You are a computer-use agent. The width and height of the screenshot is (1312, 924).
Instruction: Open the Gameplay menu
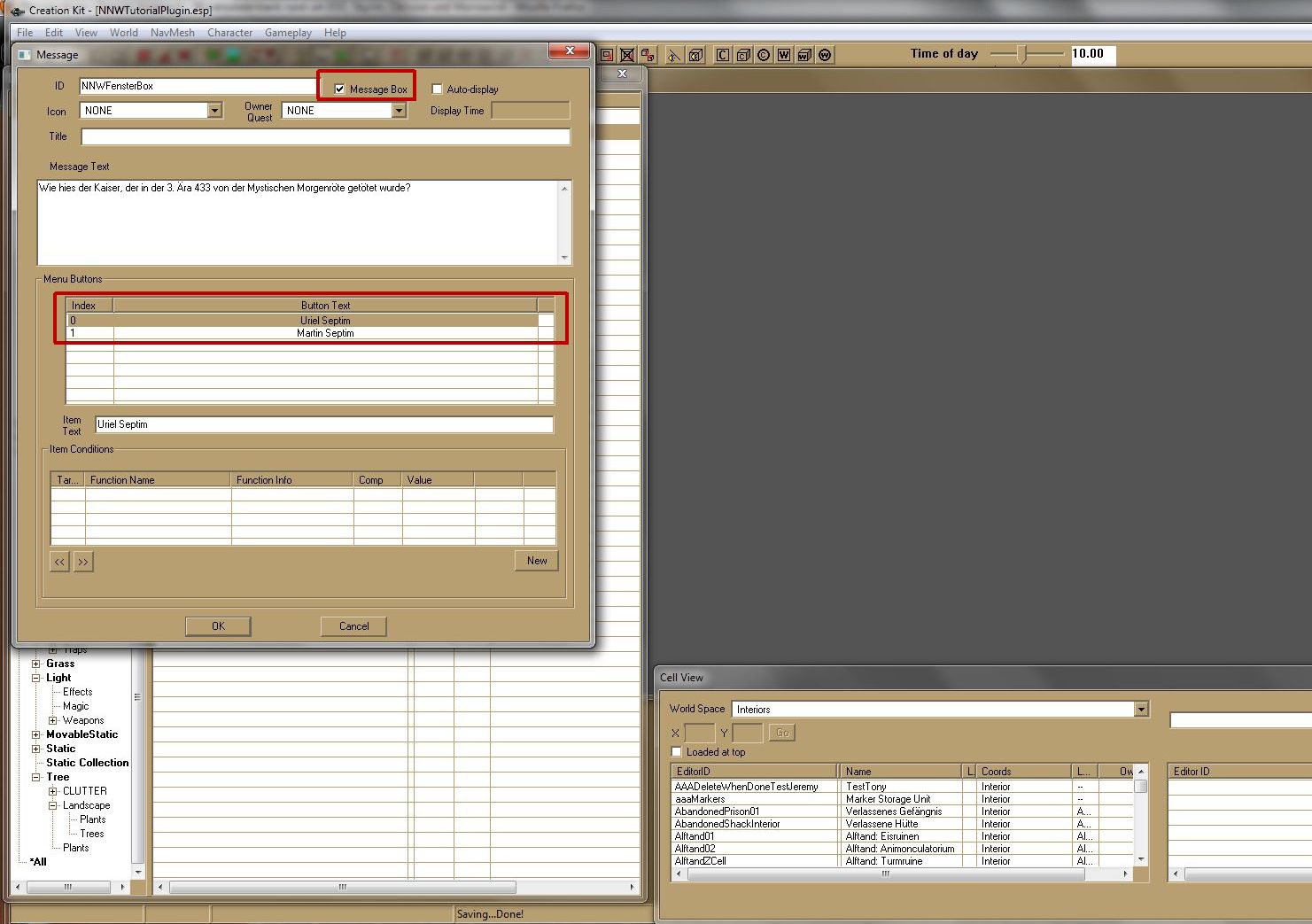288,33
